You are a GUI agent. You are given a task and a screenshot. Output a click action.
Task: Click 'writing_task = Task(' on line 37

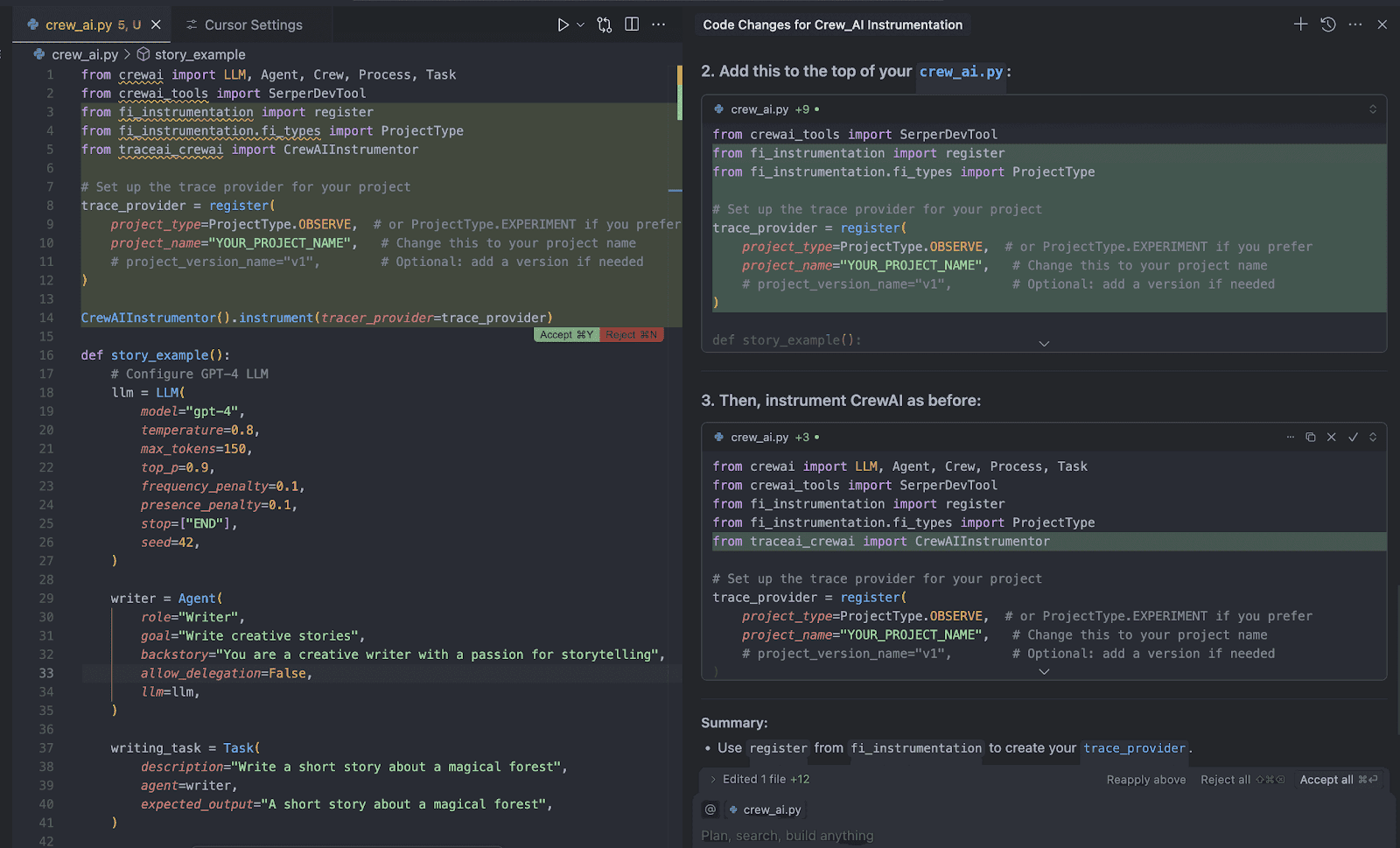coord(185,748)
